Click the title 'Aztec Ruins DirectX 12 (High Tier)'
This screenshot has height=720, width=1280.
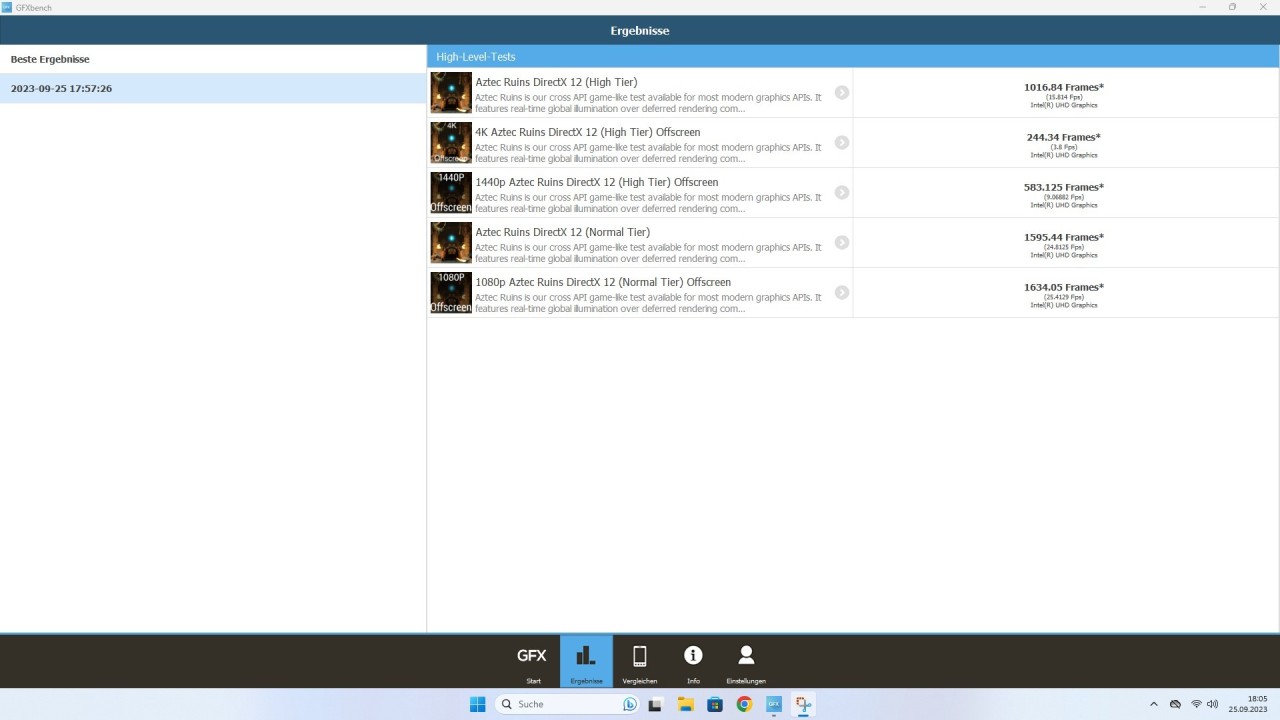click(556, 82)
